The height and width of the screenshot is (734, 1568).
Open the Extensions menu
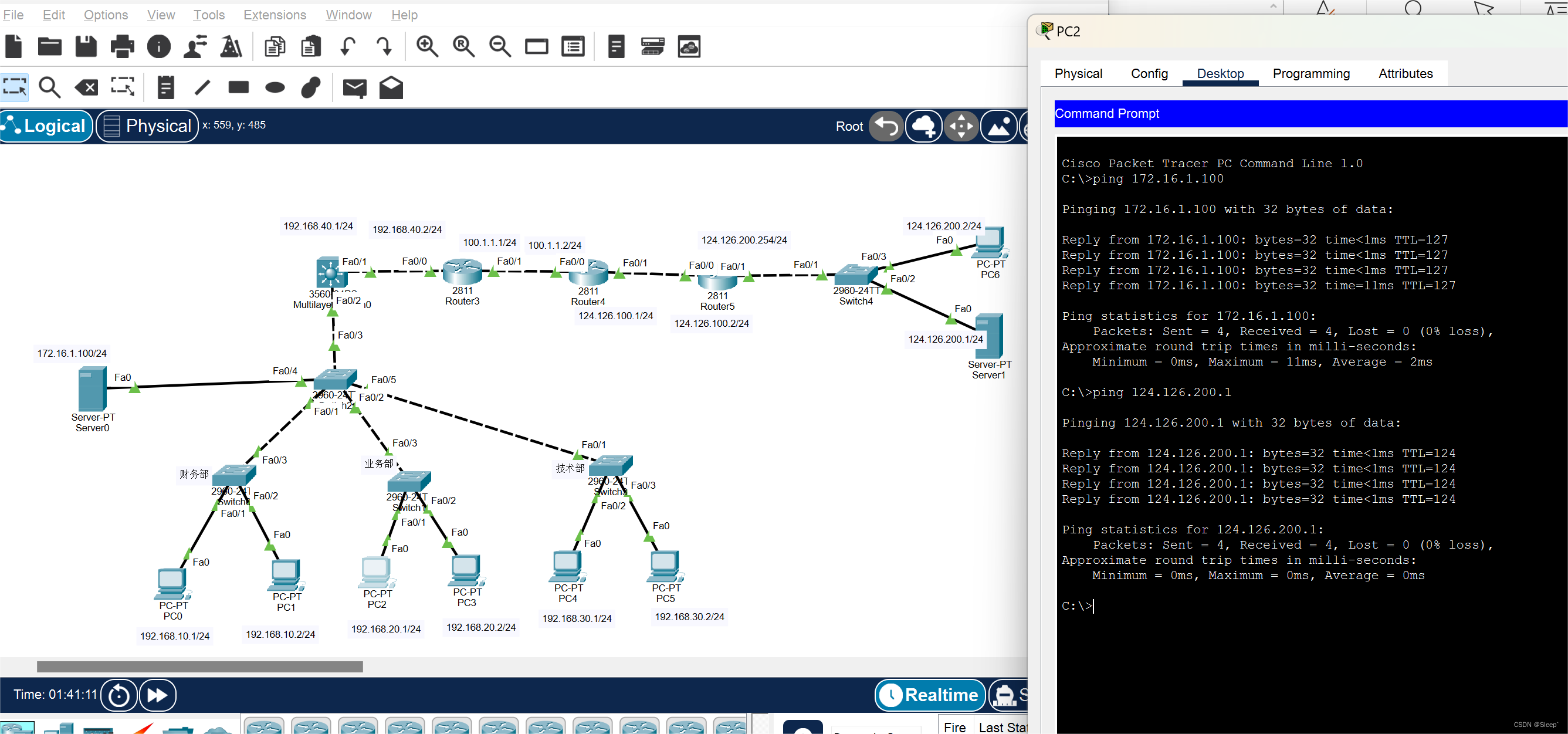coord(275,15)
